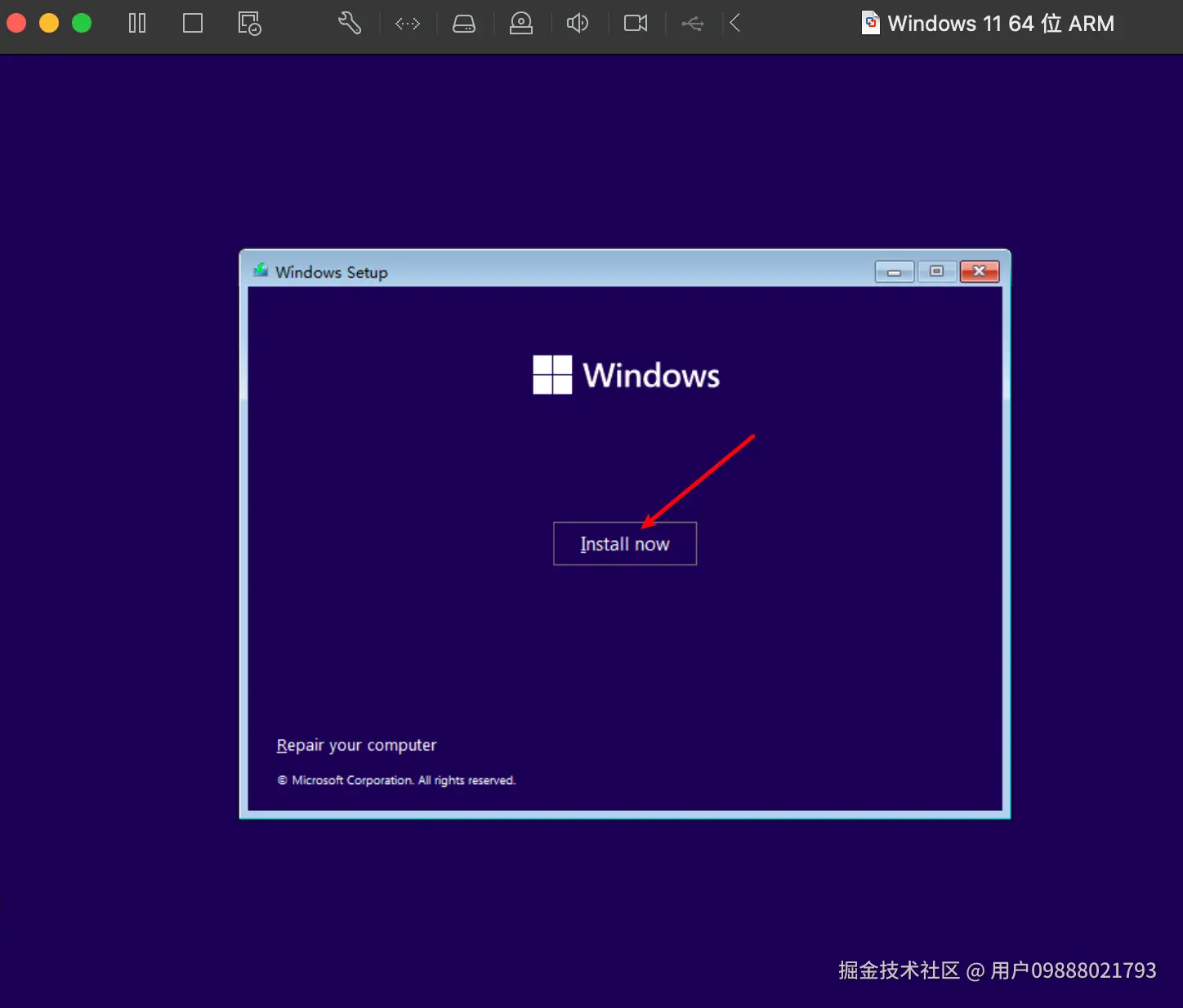Enter full screen with green button
1183x1008 pixels.
(82, 23)
